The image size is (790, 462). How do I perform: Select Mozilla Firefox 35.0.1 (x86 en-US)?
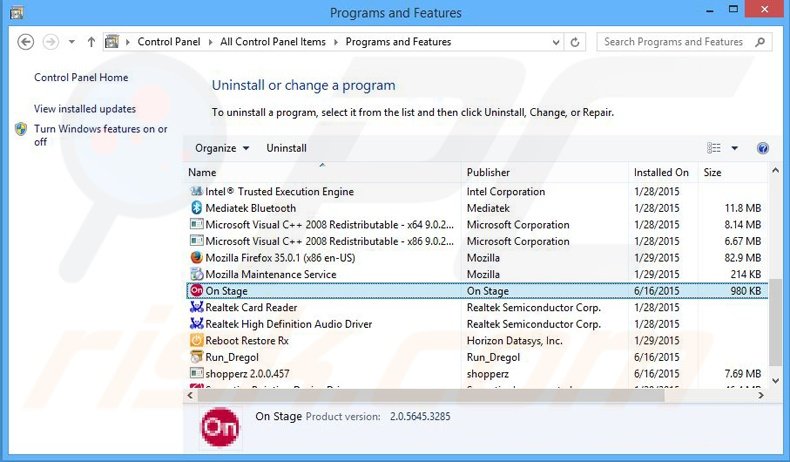280,258
